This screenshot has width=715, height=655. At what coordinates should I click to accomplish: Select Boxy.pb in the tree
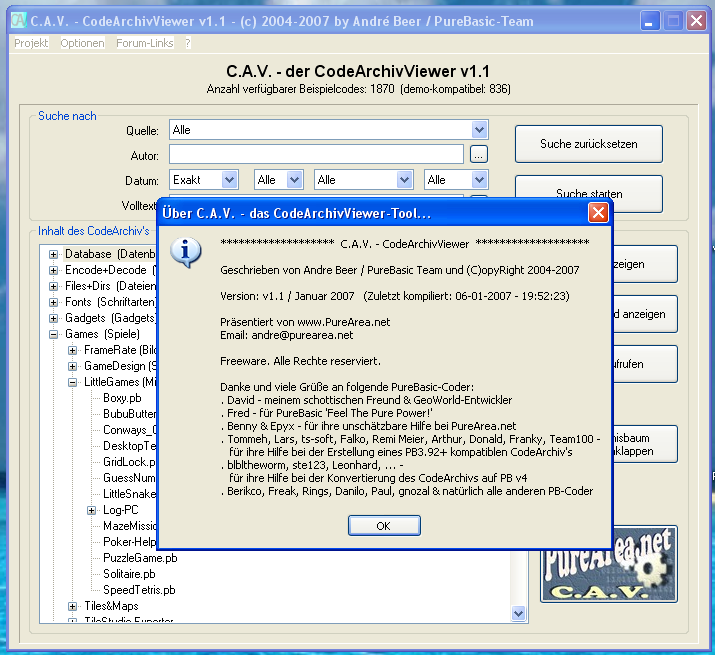[x=122, y=398]
